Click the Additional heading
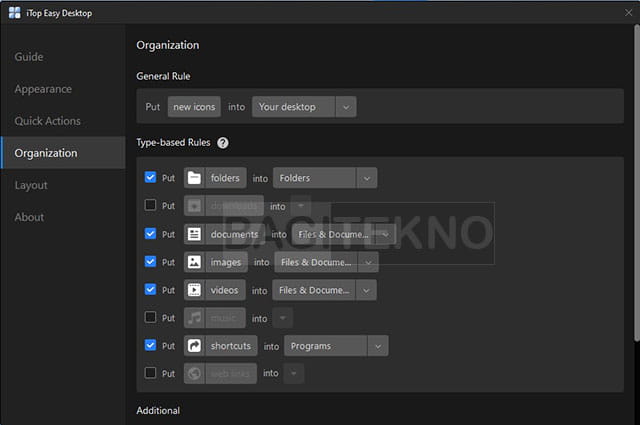This screenshot has height=425, width=640. (x=158, y=410)
